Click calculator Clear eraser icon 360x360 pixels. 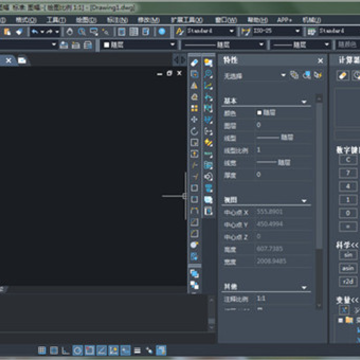coord(343,76)
